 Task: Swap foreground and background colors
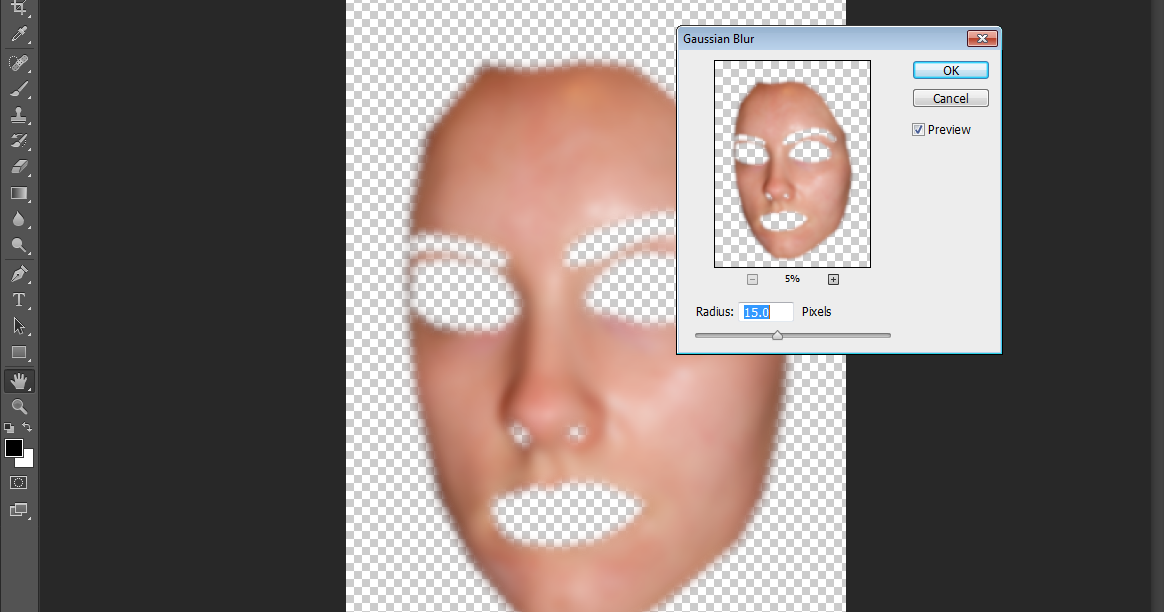point(28,426)
